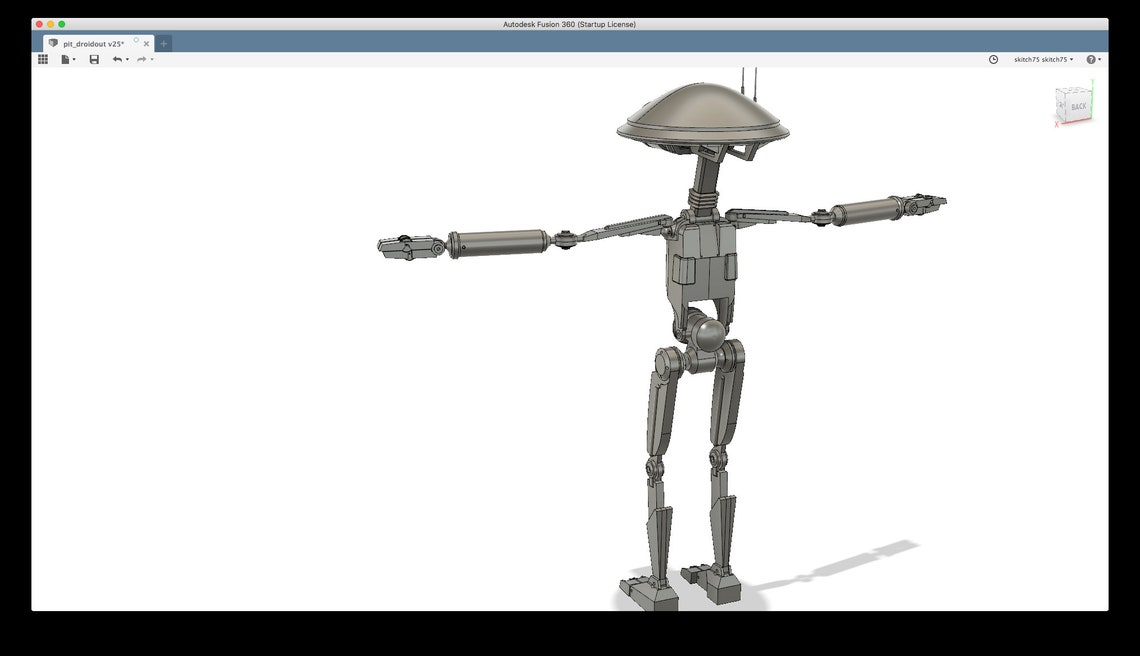
Task: Undo the last action
Action: click(x=116, y=59)
